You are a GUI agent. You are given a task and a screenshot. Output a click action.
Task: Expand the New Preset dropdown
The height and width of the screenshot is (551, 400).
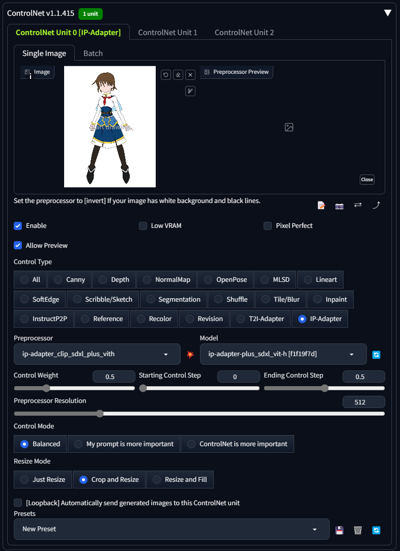point(172,529)
